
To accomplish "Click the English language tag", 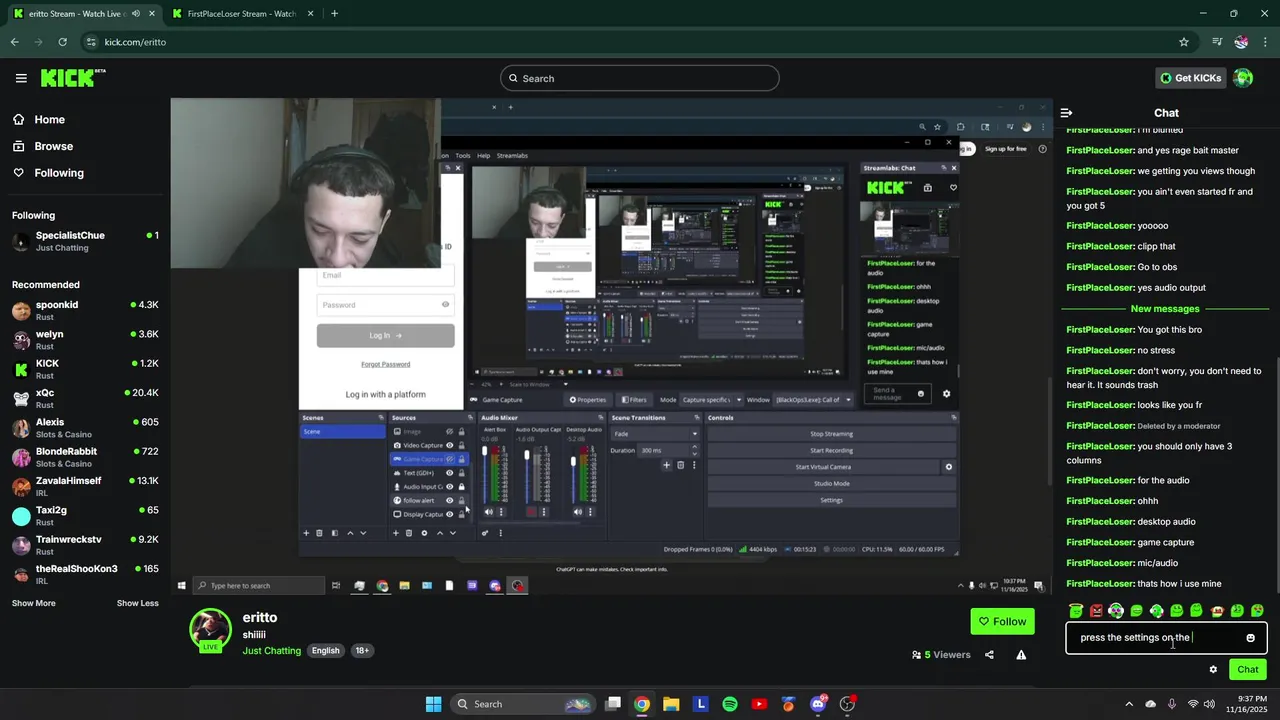I will pyautogui.click(x=325, y=651).
